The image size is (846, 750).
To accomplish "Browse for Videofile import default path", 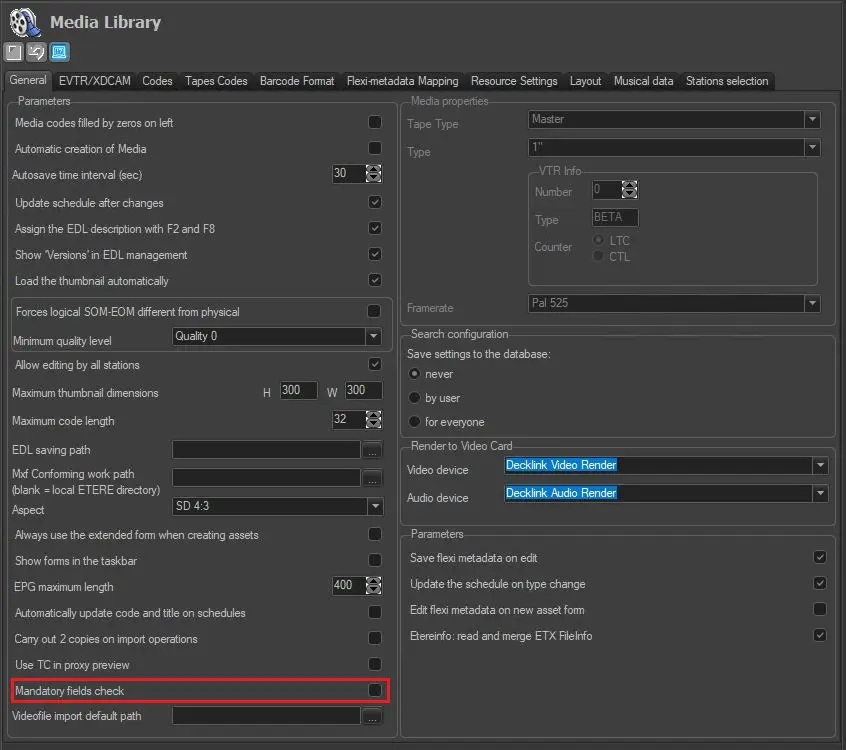I will point(372,716).
